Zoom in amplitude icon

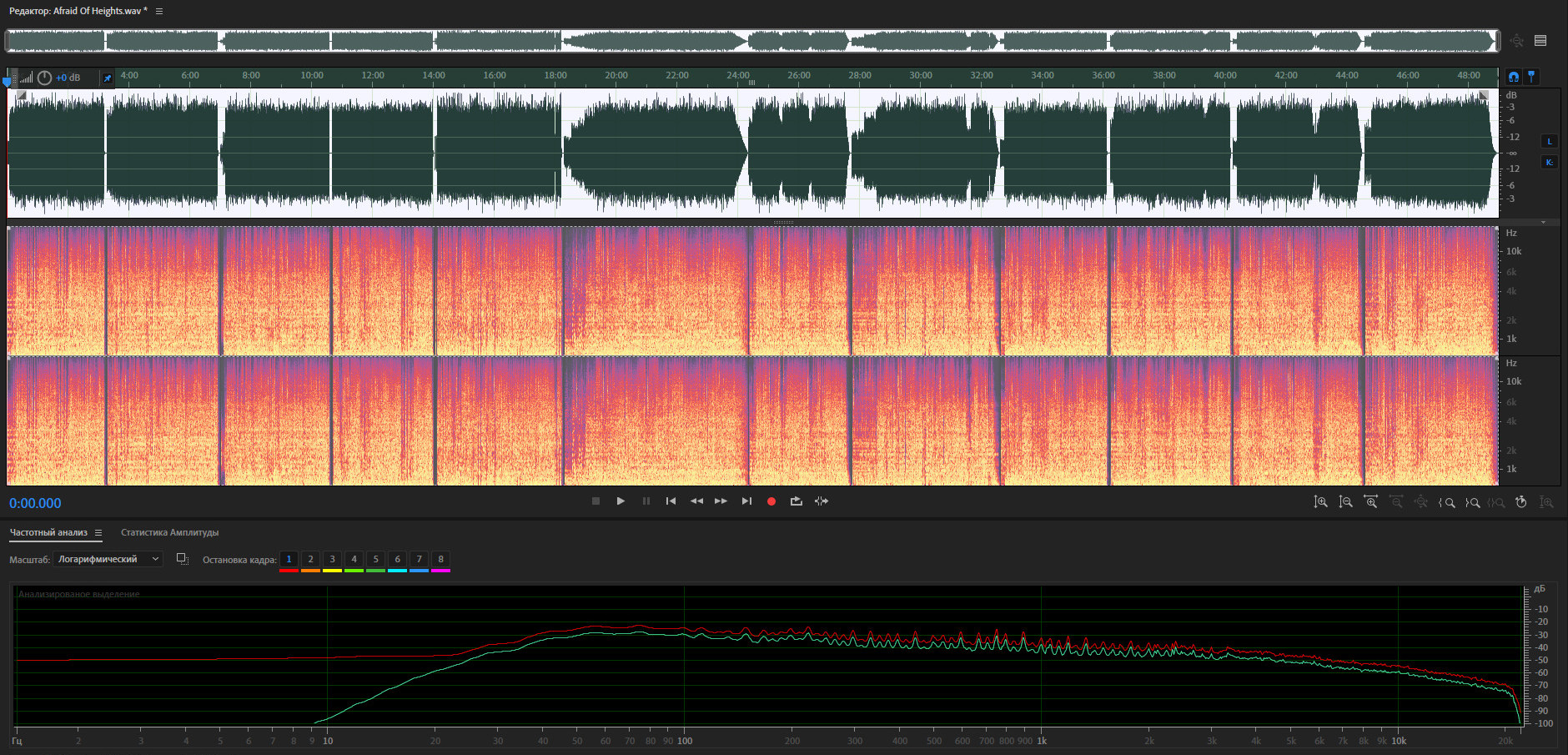tap(1320, 502)
